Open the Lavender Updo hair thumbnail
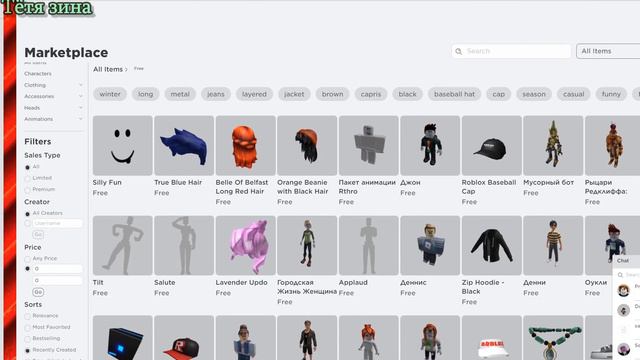The image size is (640, 360). tap(246, 245)
